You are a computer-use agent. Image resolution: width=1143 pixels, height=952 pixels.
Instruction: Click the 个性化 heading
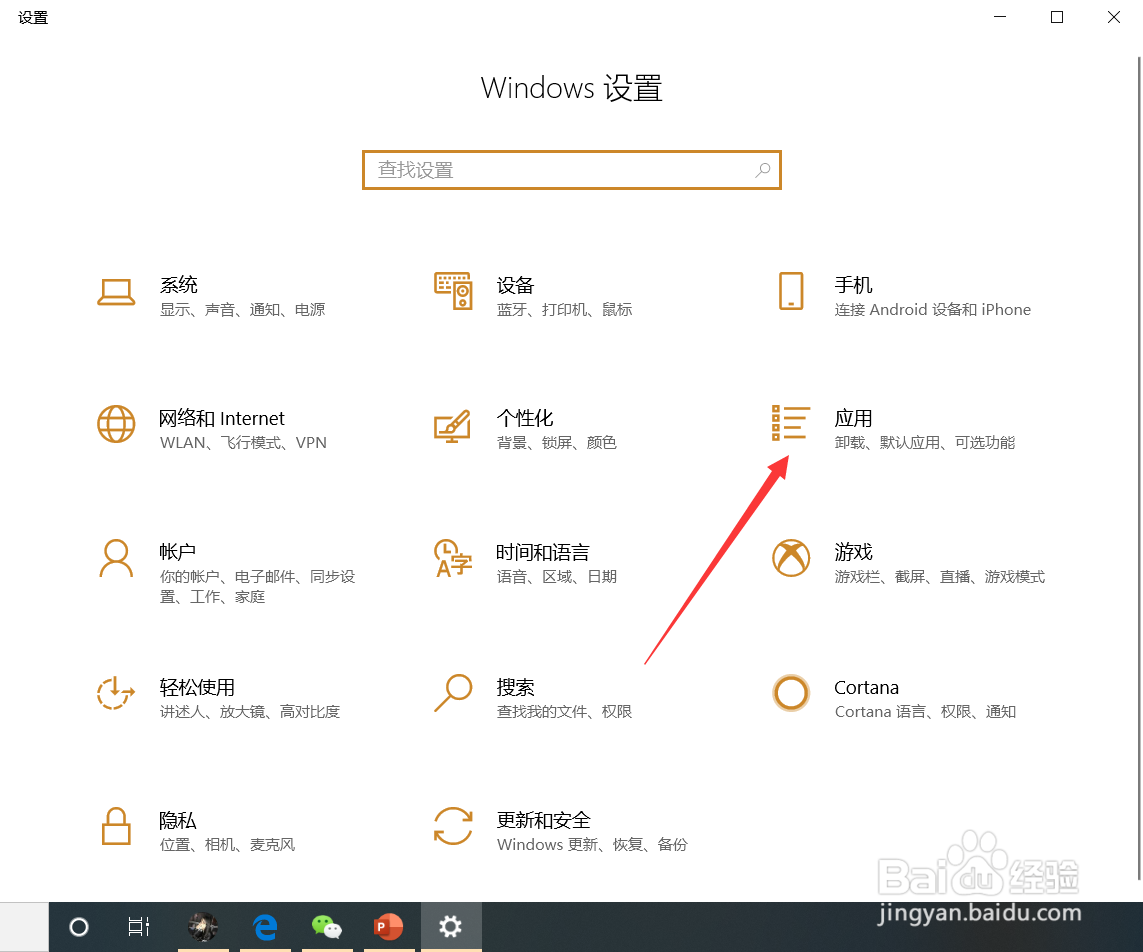(525, 418)
